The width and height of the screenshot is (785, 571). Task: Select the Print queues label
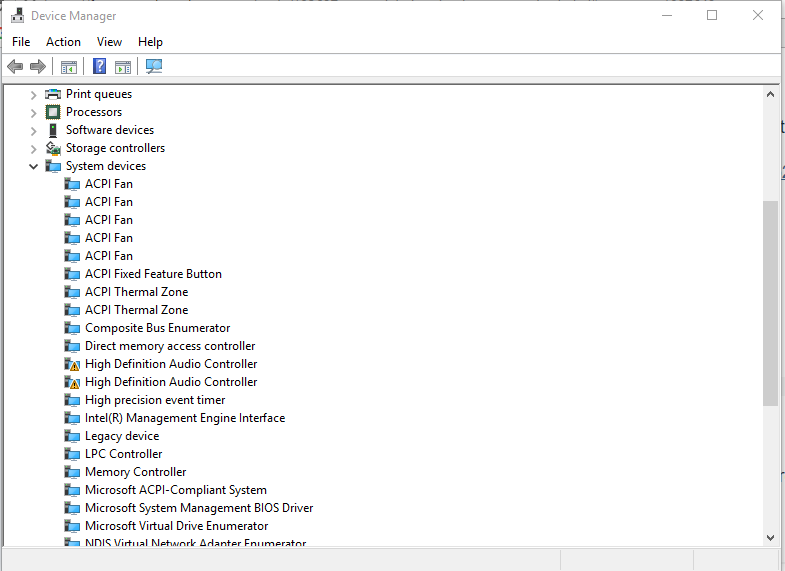(99, 94)
